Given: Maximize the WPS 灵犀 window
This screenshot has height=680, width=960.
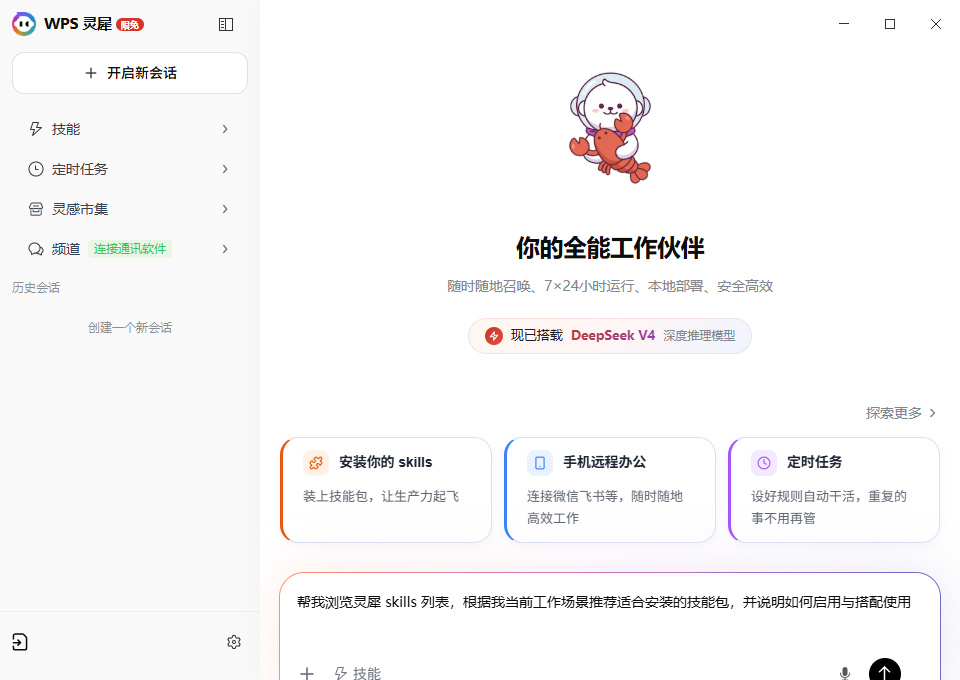Looking at the screenshot, I should [x=890, y=24].
